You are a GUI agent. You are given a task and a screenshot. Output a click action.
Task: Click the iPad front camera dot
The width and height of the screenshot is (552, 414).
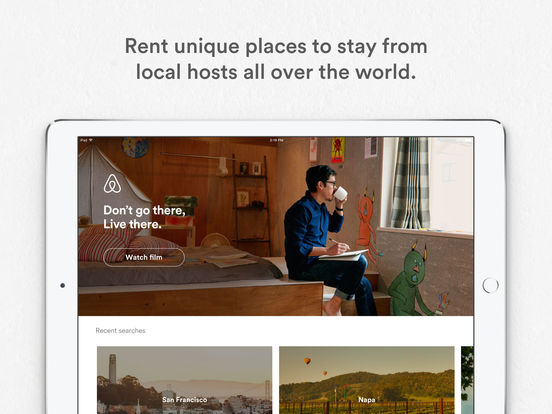click(x=63, y=285)
